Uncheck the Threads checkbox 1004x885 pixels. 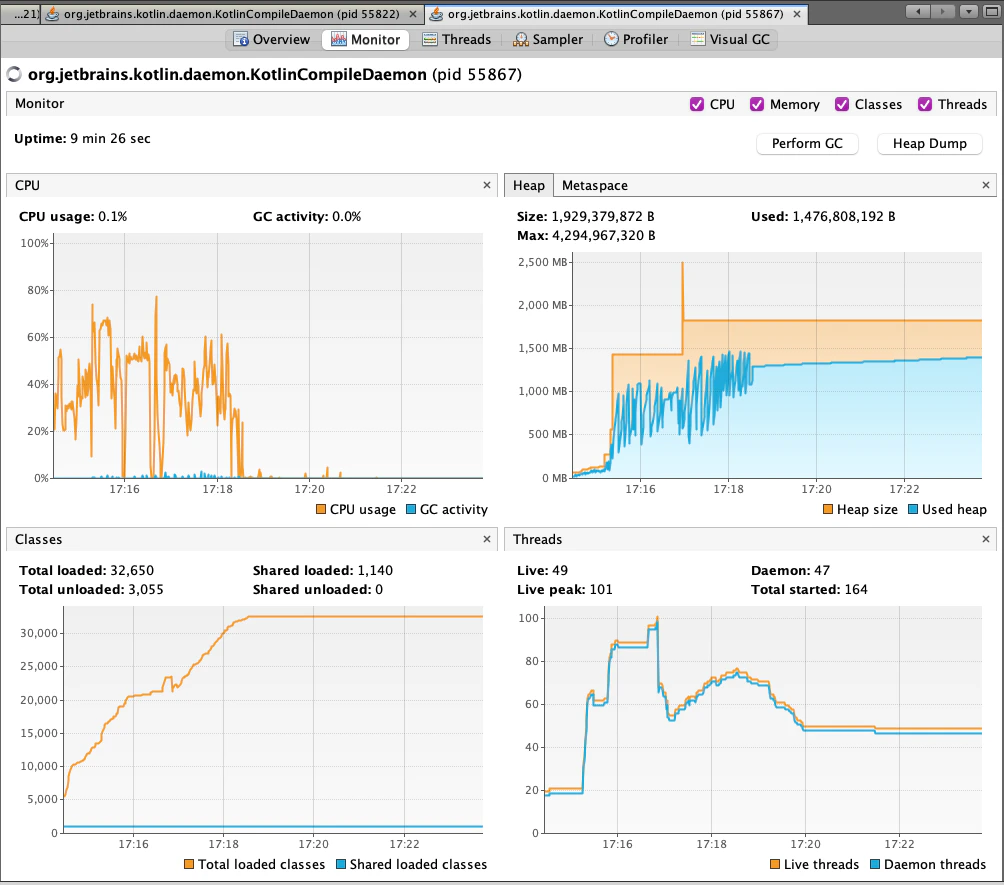point(925,104)
